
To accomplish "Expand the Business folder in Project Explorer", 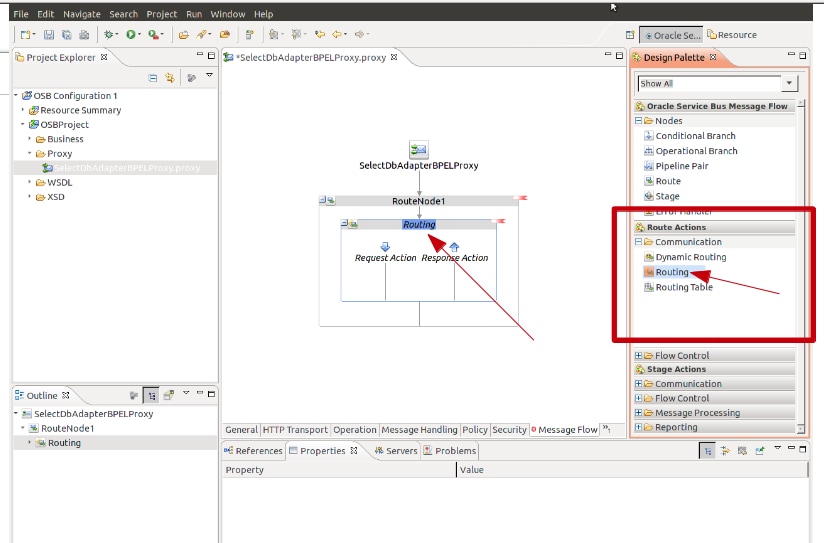I will coord(30,139).
